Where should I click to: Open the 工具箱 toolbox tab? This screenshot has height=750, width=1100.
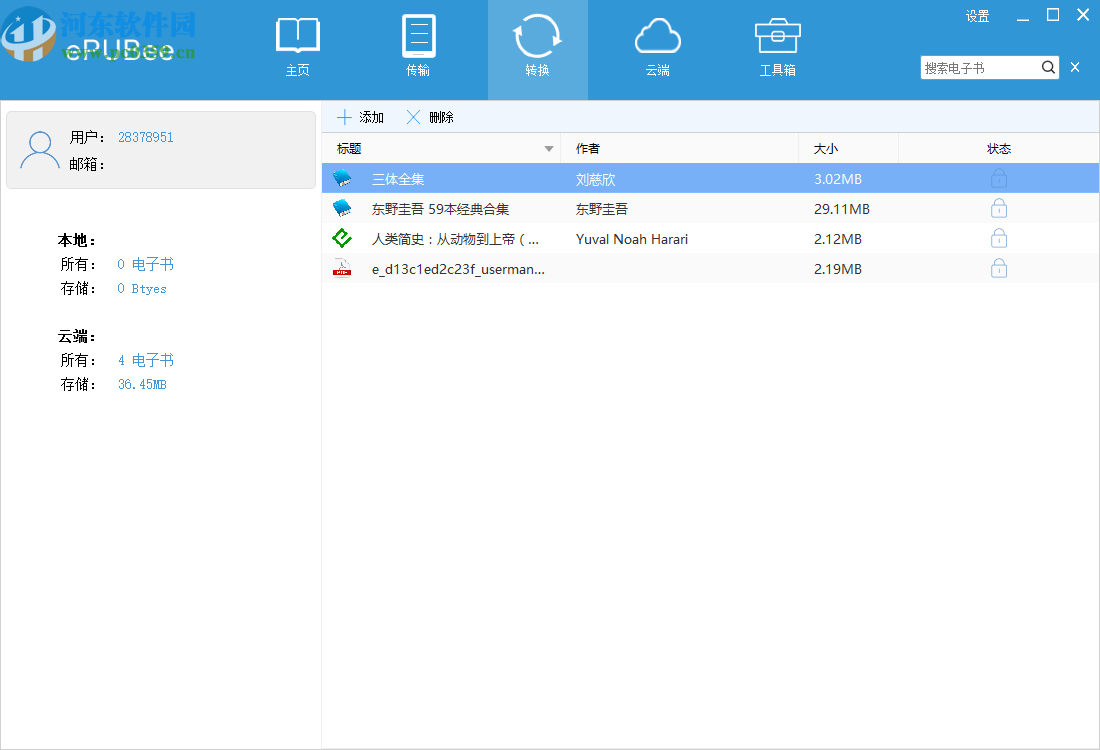777,49
